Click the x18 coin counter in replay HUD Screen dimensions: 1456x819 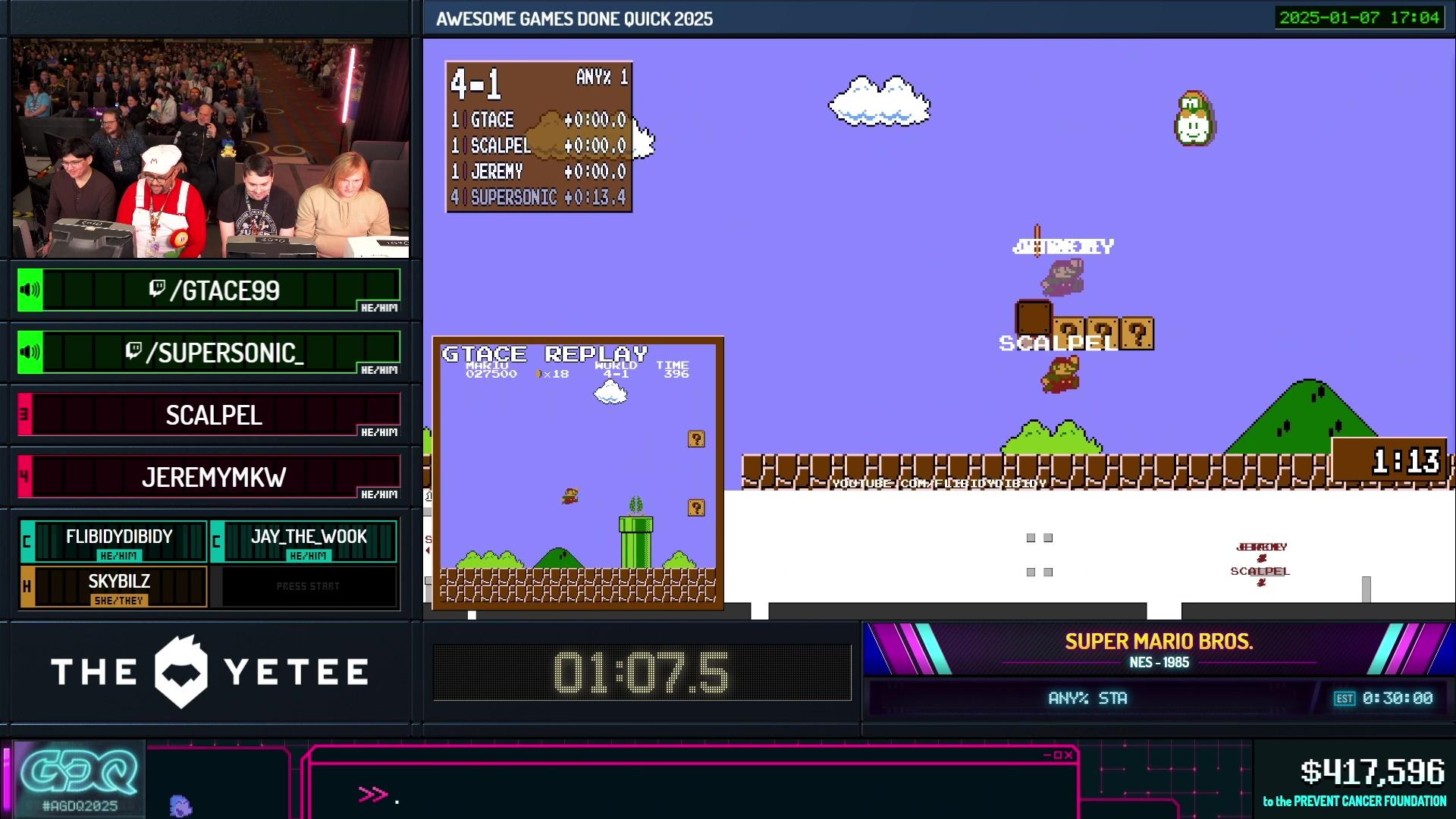pyautogui.click(x=553, y=373)
